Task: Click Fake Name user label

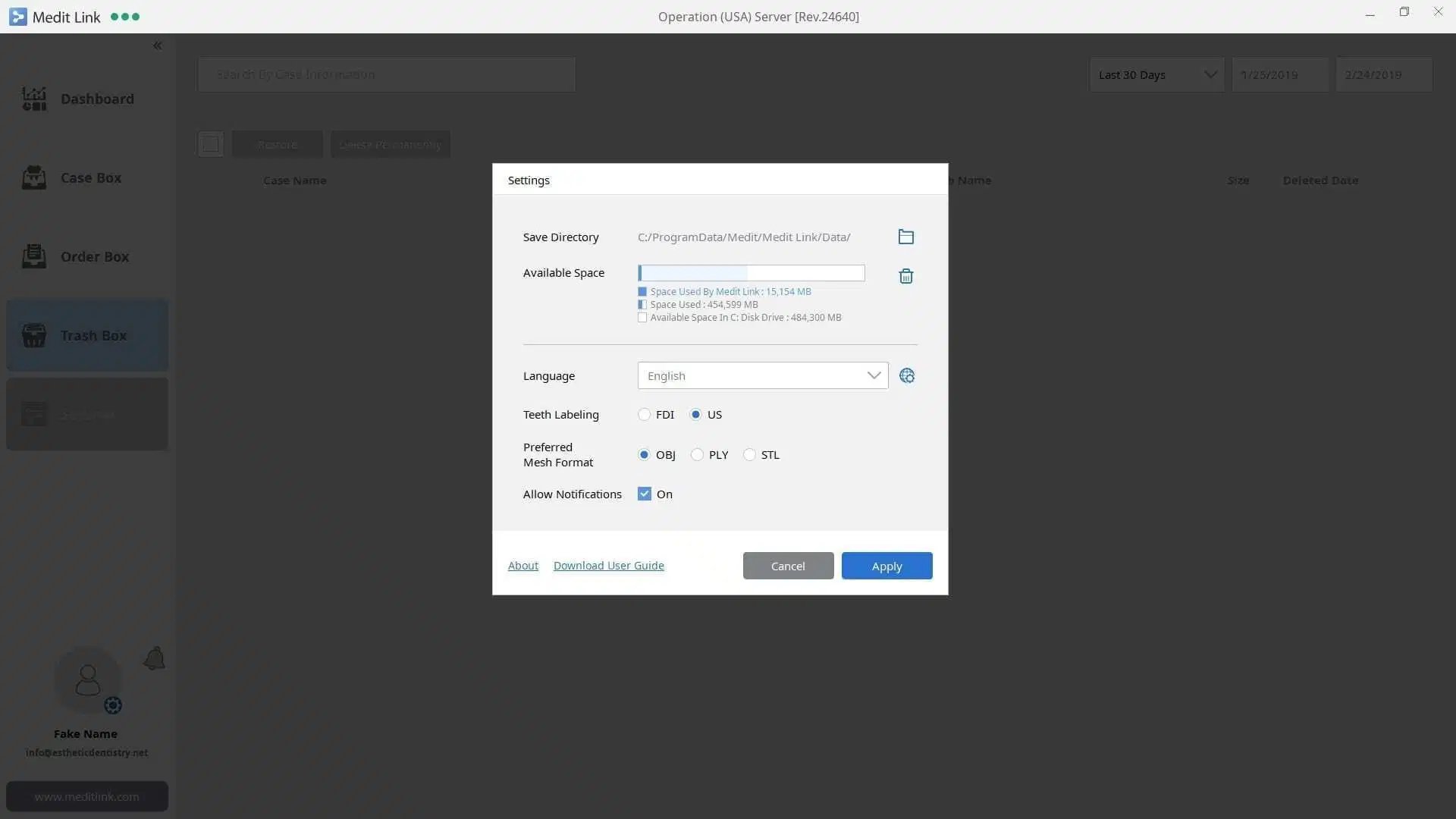Action: click(86, 734)
